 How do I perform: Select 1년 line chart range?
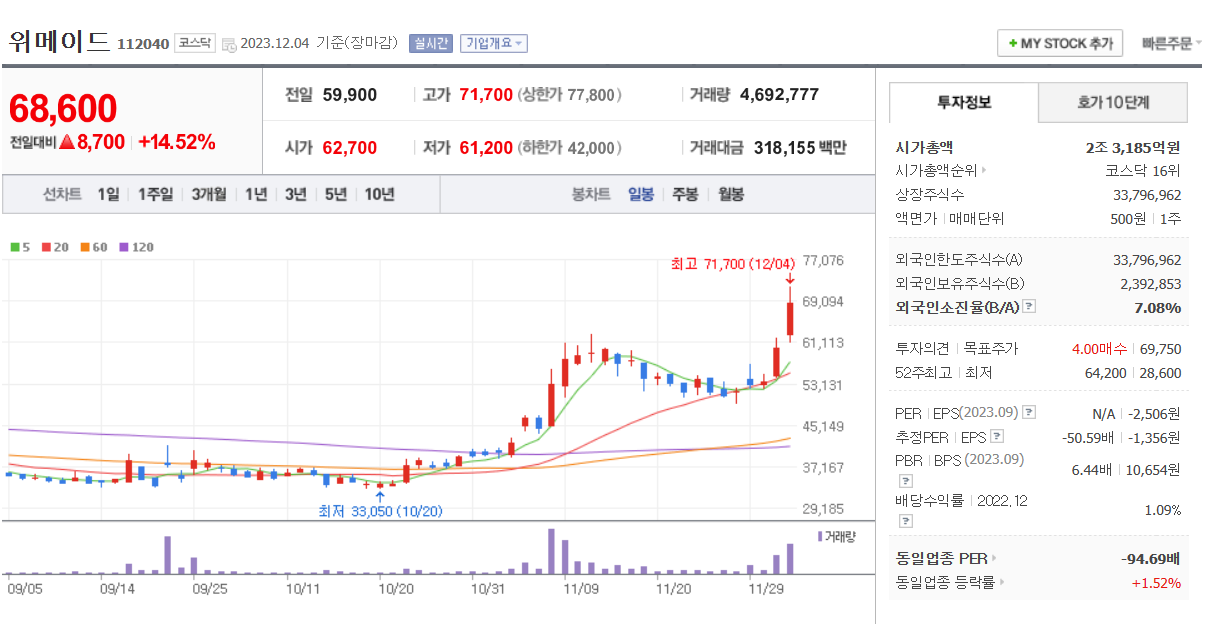pyautogui.click(x=256, y=194)
